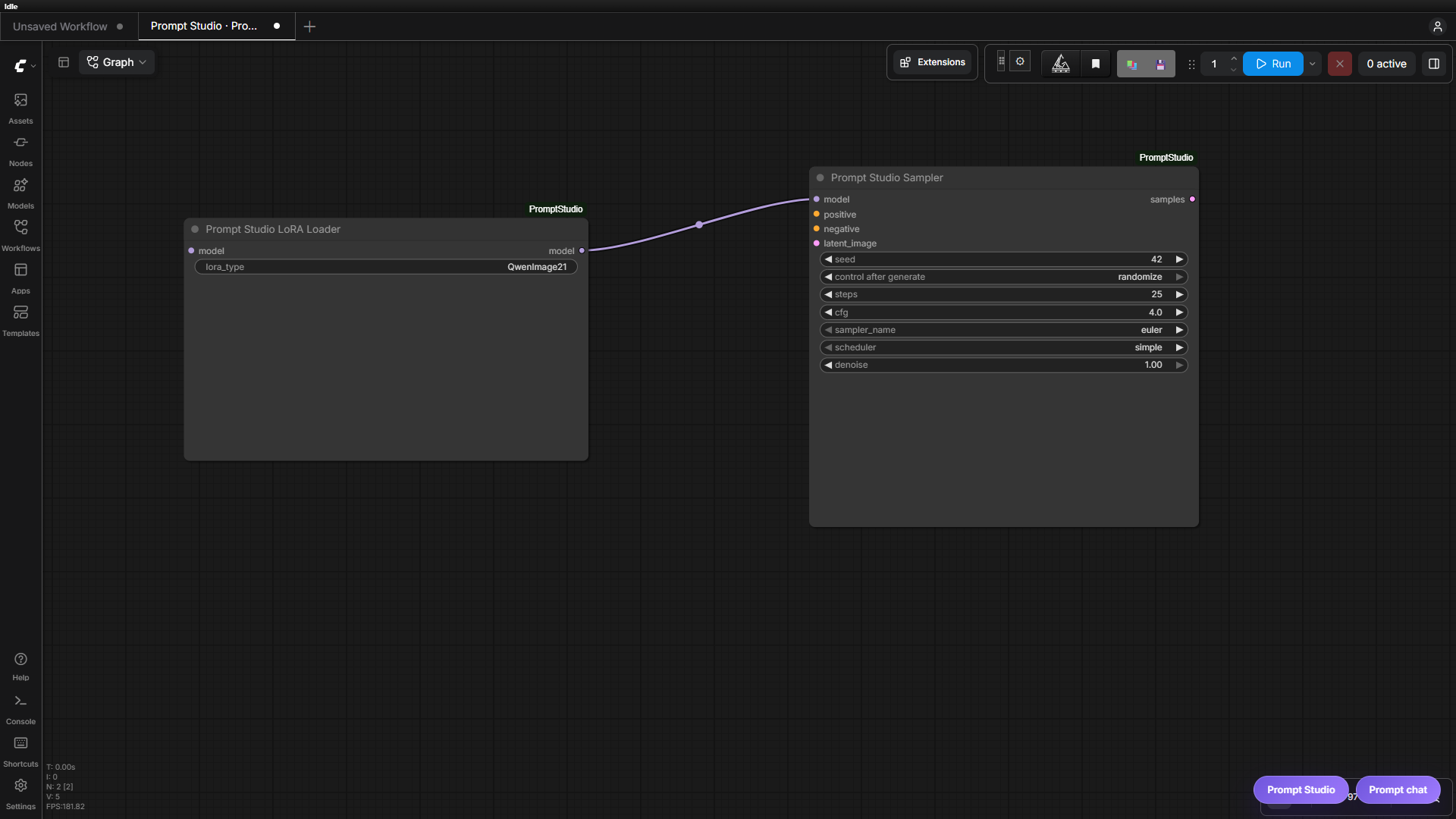Viewport: 1456px width, 819px height.
Task: Open the Graph view dropdown
Action: coord(117,62)
